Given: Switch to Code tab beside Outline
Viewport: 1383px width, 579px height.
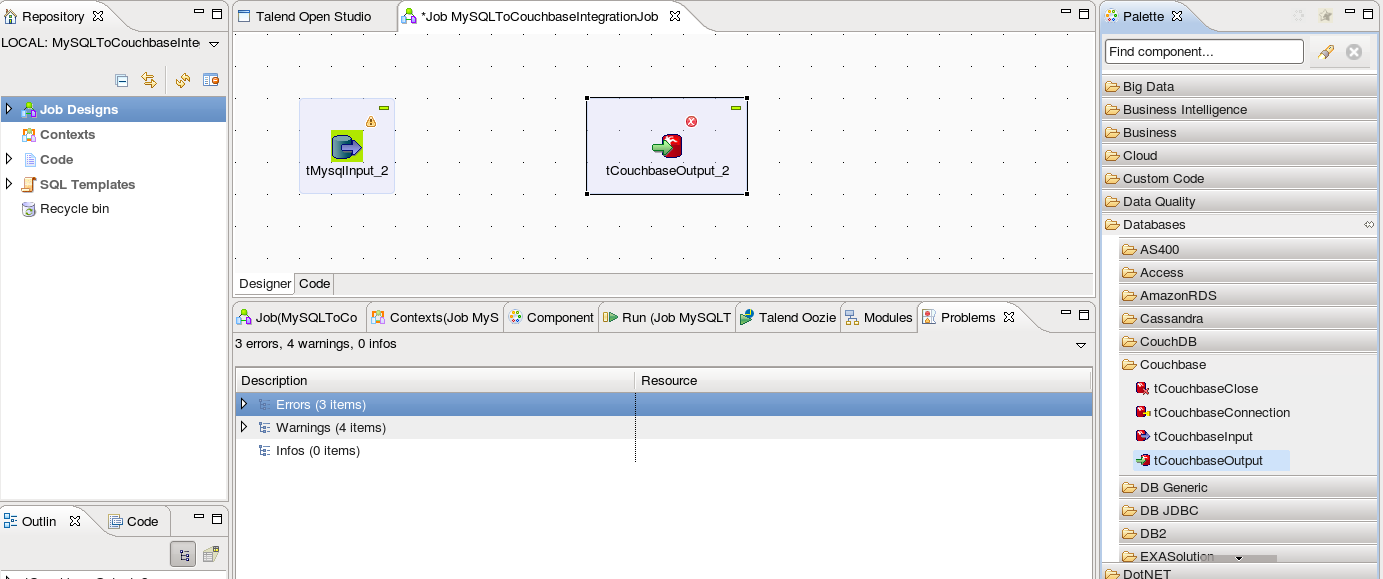Looking at the screenshot, I should [x=133, y=521].
